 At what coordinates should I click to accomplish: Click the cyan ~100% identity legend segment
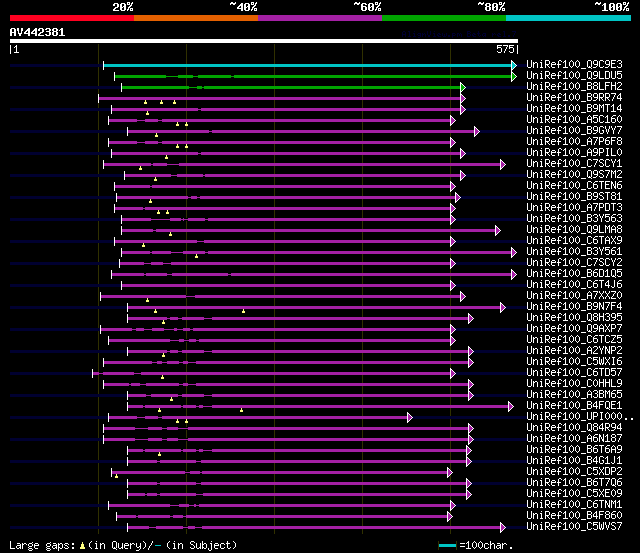pos(568,18)
